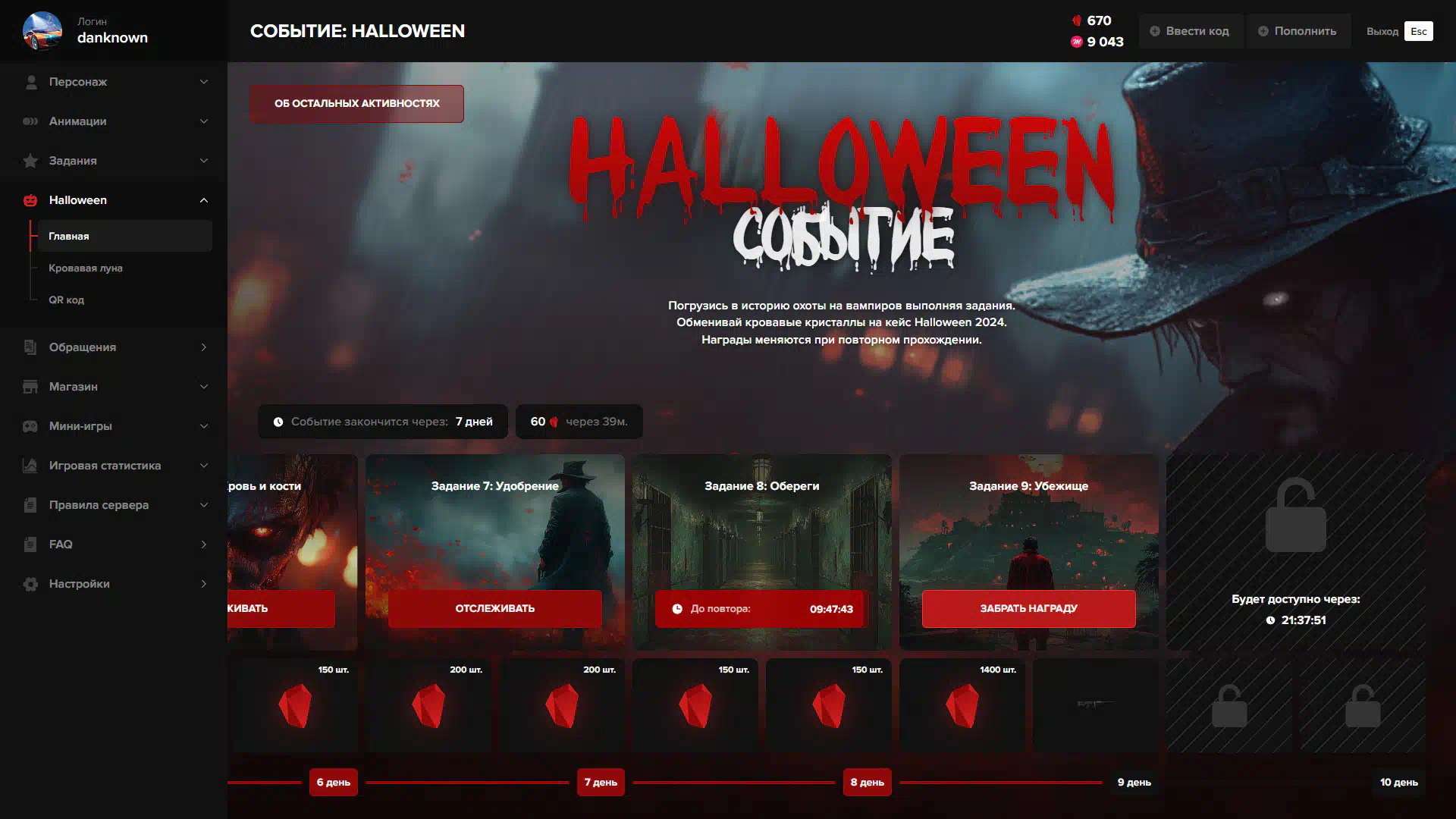Select the weapon reward tile
This screenshot has width=1456, height=819.
[x=1096, y=705]
